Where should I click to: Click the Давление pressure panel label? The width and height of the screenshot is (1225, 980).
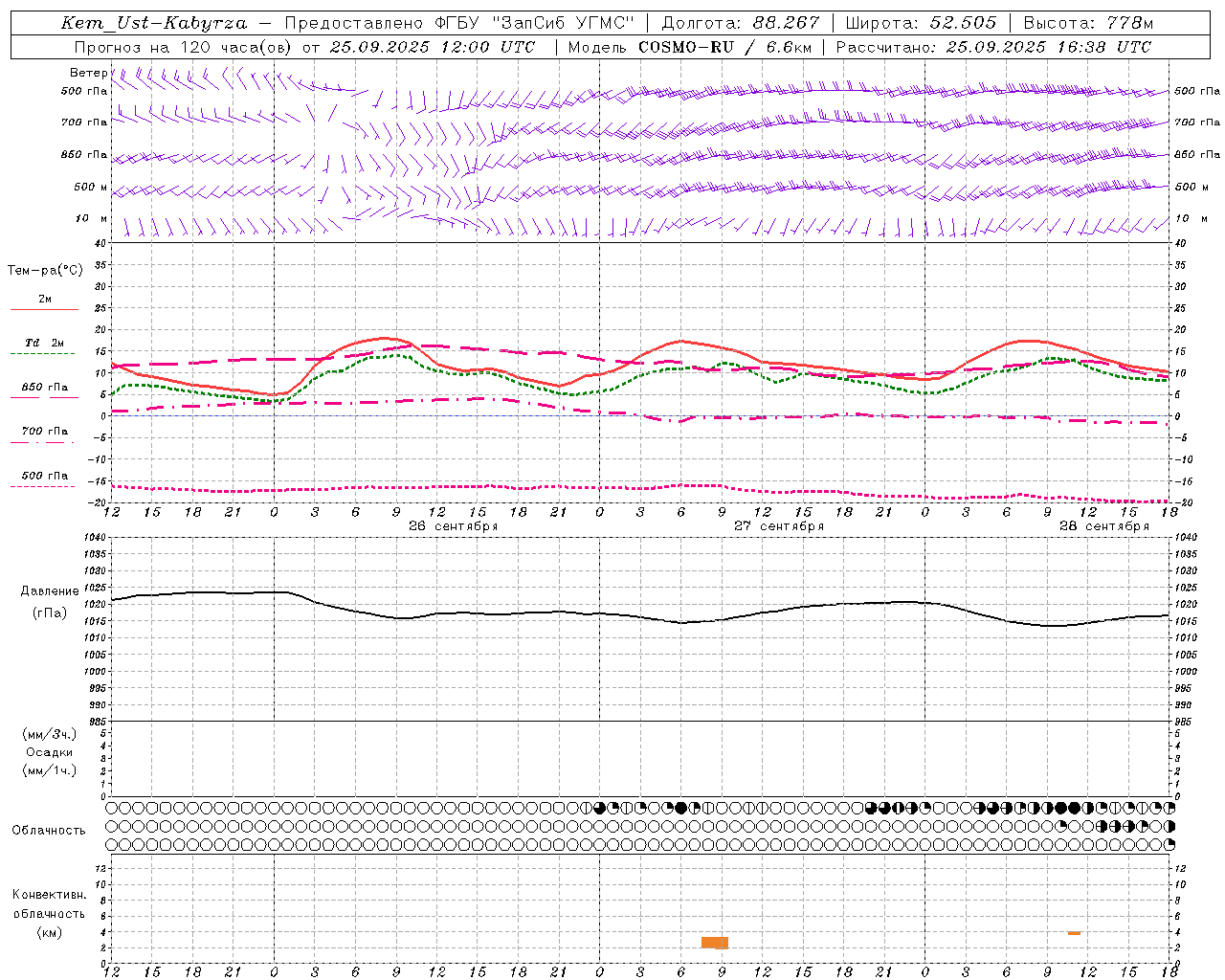click(x=50, y=591)
